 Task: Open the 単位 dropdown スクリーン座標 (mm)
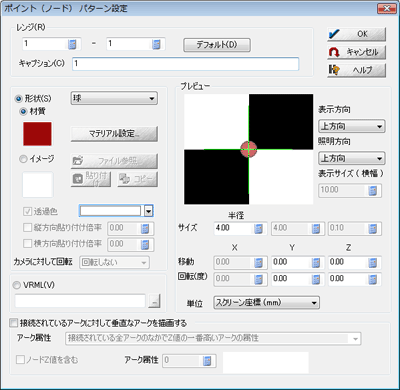tap(266, 303)
